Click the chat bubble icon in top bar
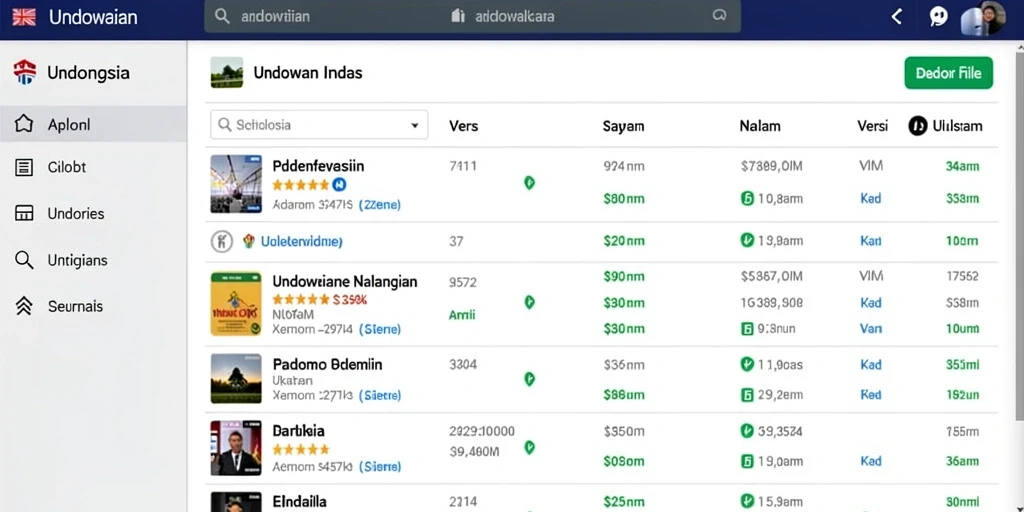Screen dimensions: 1024x512 click(x=938, y=17)
